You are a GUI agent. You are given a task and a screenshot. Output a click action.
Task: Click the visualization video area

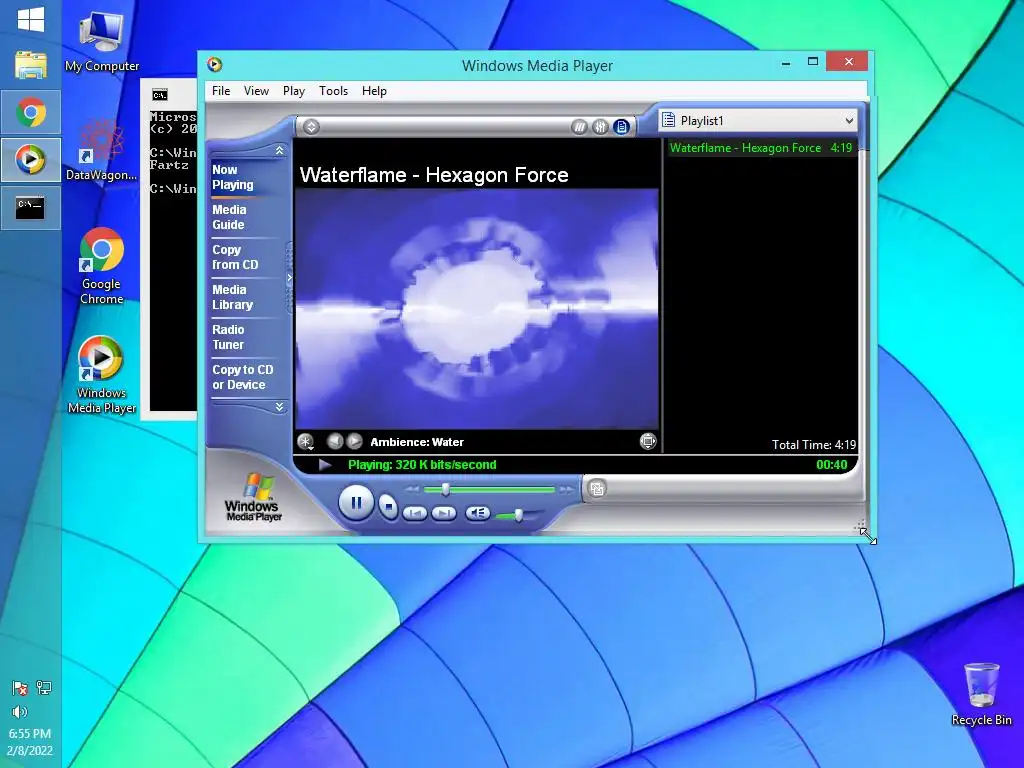tap(476, 308)
